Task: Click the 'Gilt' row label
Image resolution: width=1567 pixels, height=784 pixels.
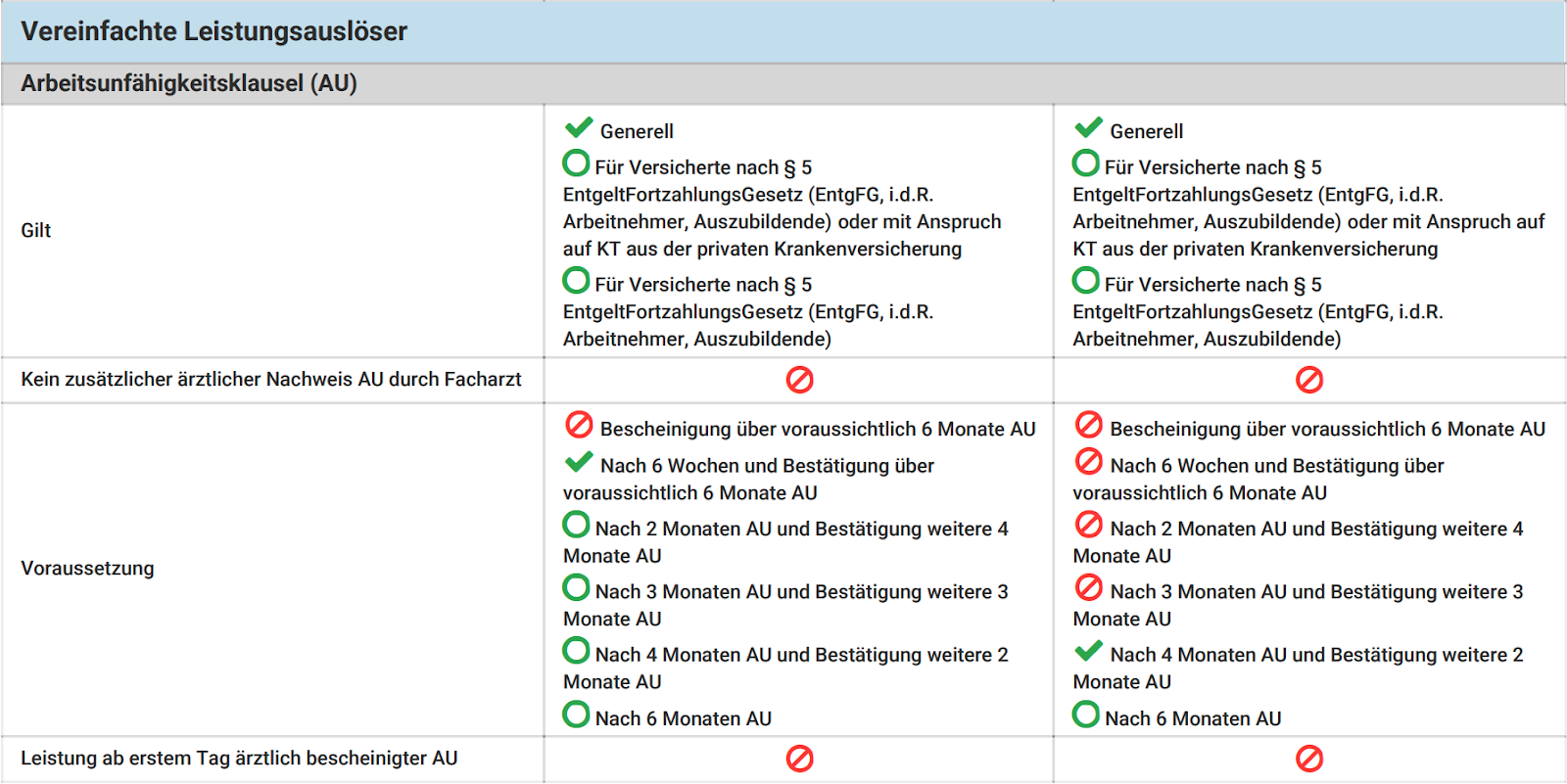Action: [36, 231]
